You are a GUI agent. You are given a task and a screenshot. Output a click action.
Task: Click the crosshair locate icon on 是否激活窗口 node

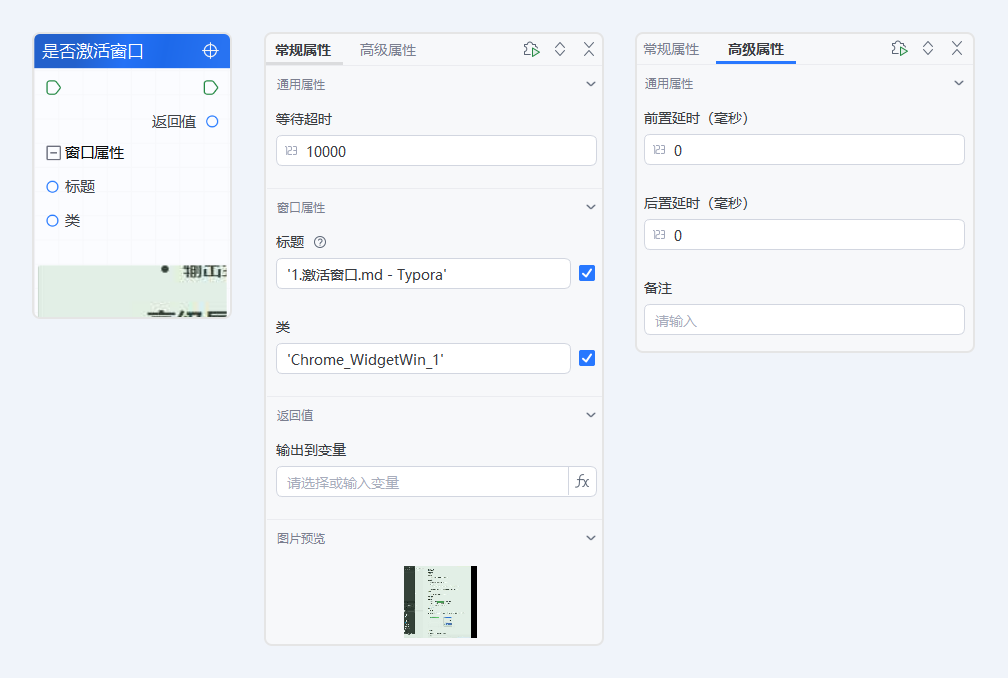210,49
